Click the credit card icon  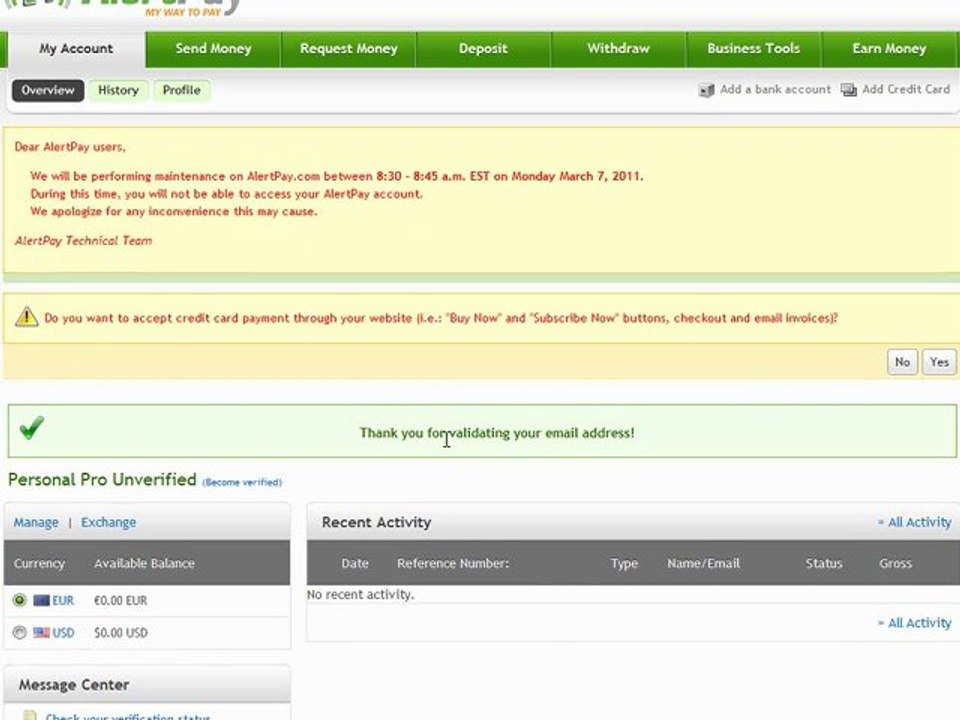click(x=849, y=90)
